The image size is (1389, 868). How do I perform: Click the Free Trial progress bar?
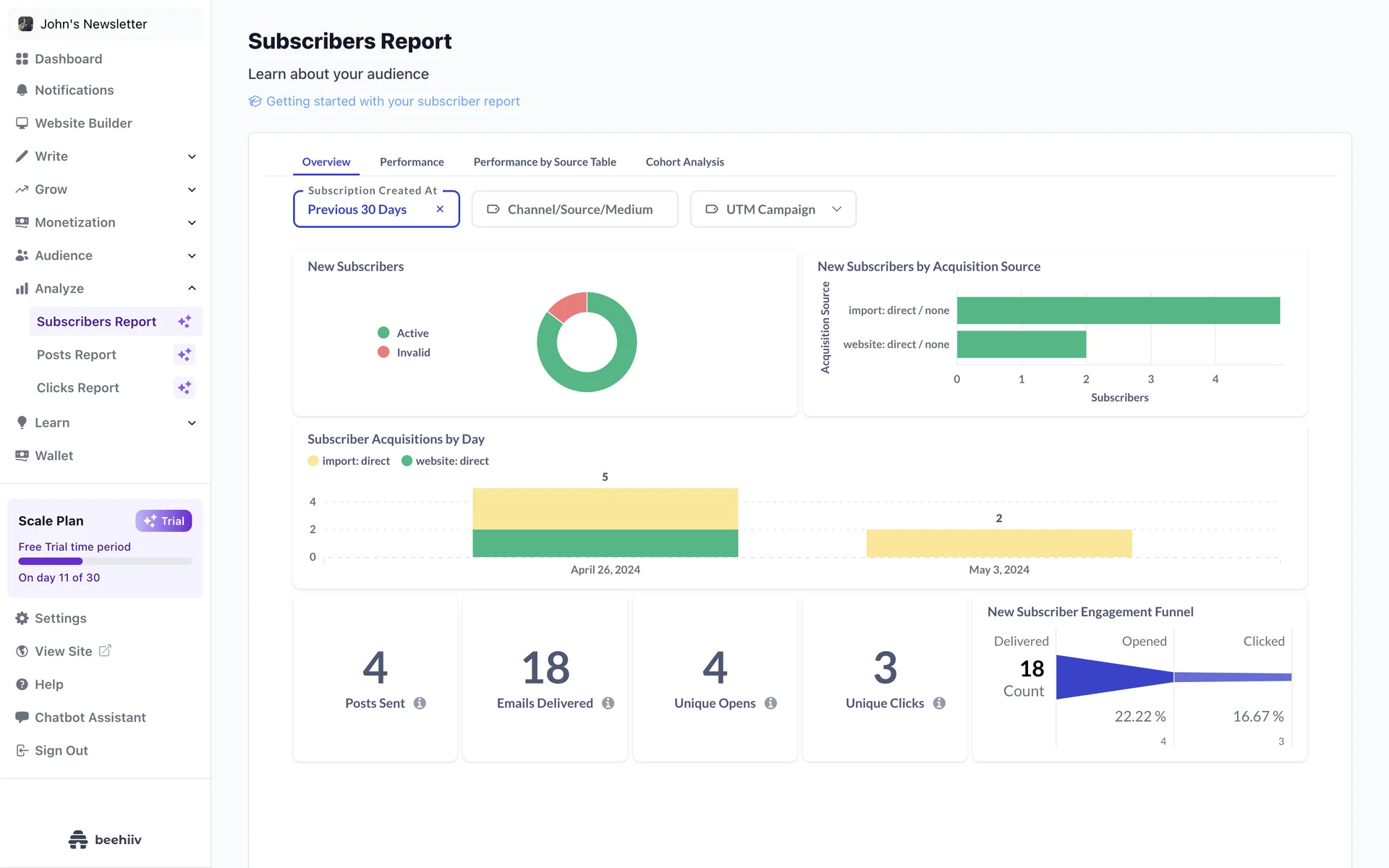click(x=105, y=561)
